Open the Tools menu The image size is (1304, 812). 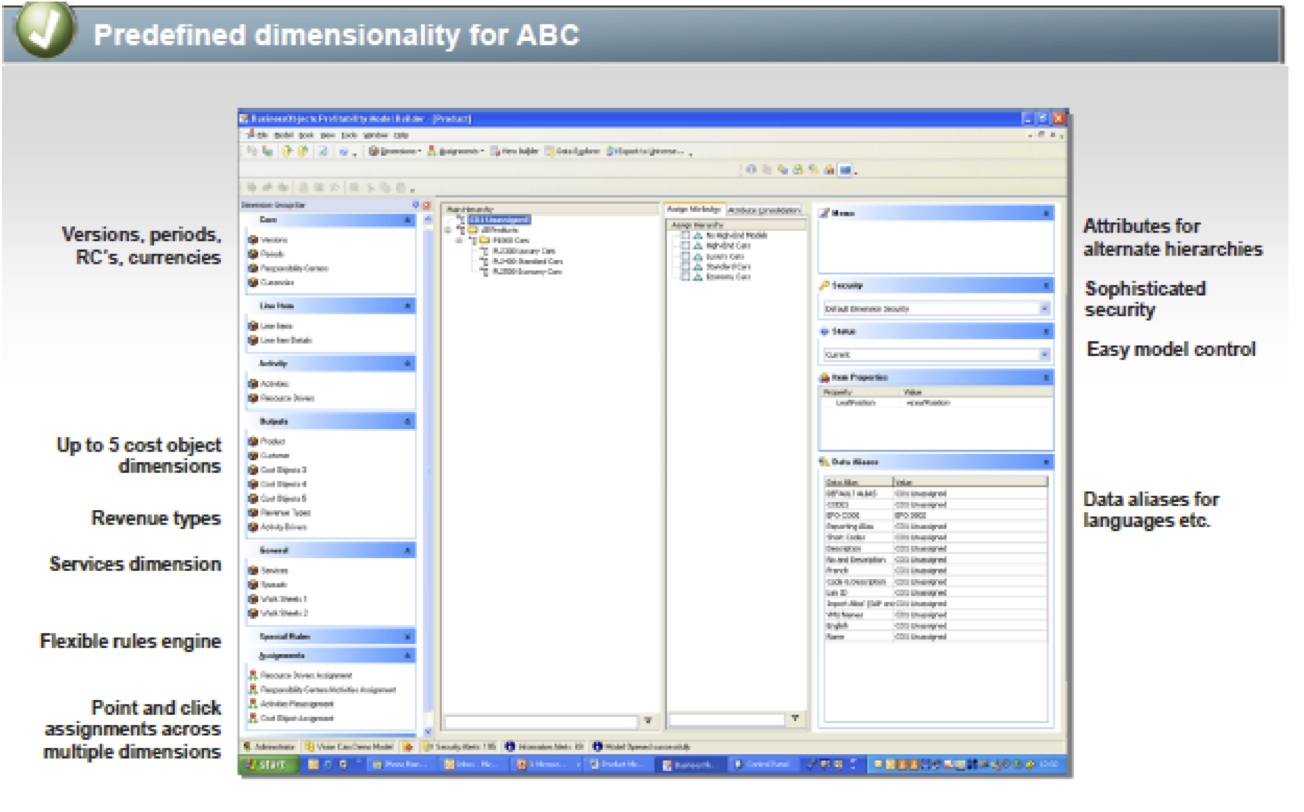tap(348, 134)
